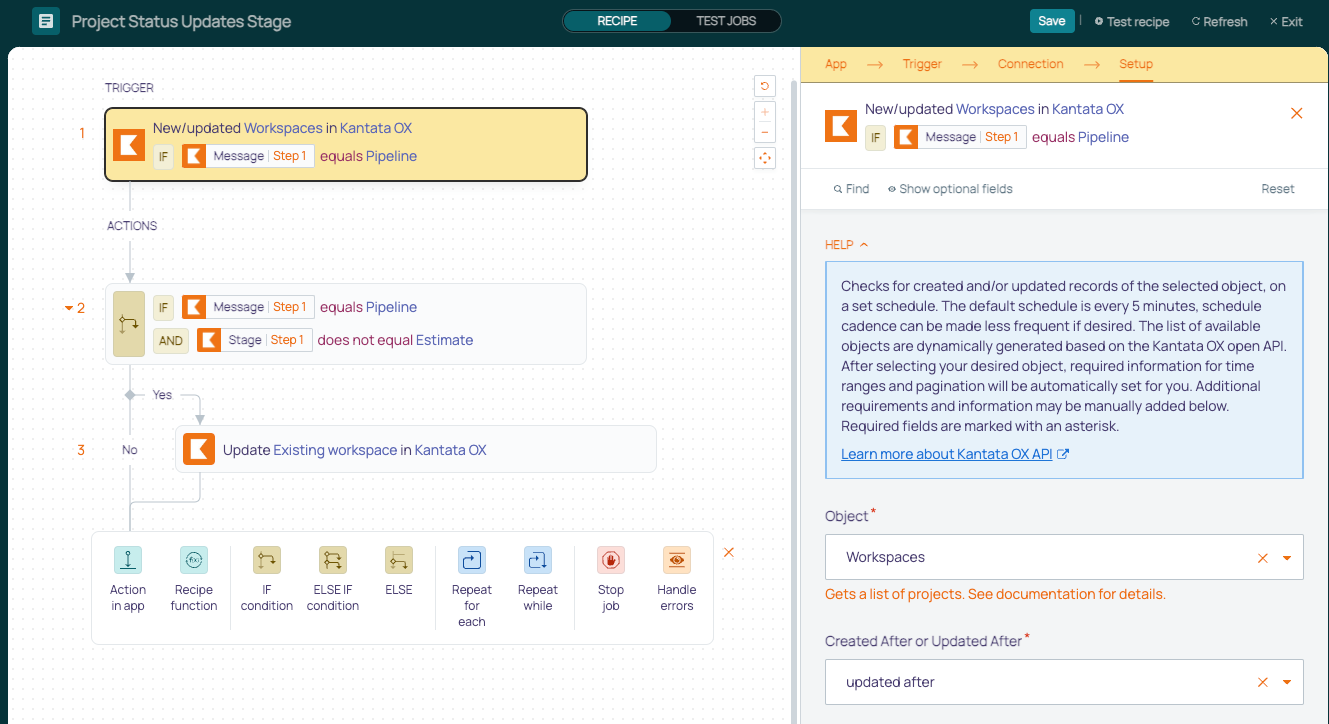Click the Kantata OX icon in the setup panel header
Image resolution: width=1329 pixels, height=724 pixels.
841,126
